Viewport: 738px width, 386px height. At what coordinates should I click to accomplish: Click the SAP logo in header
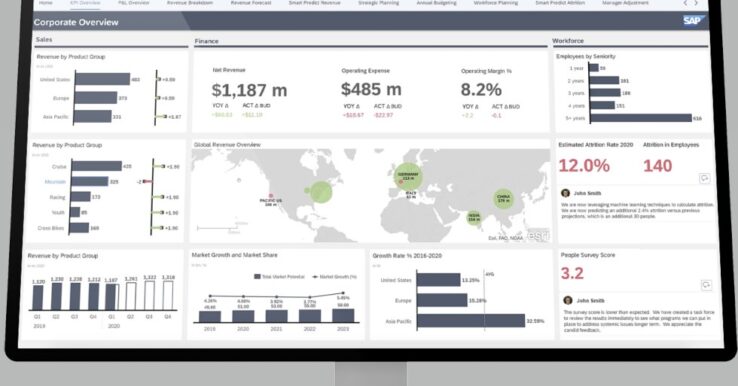694,20
